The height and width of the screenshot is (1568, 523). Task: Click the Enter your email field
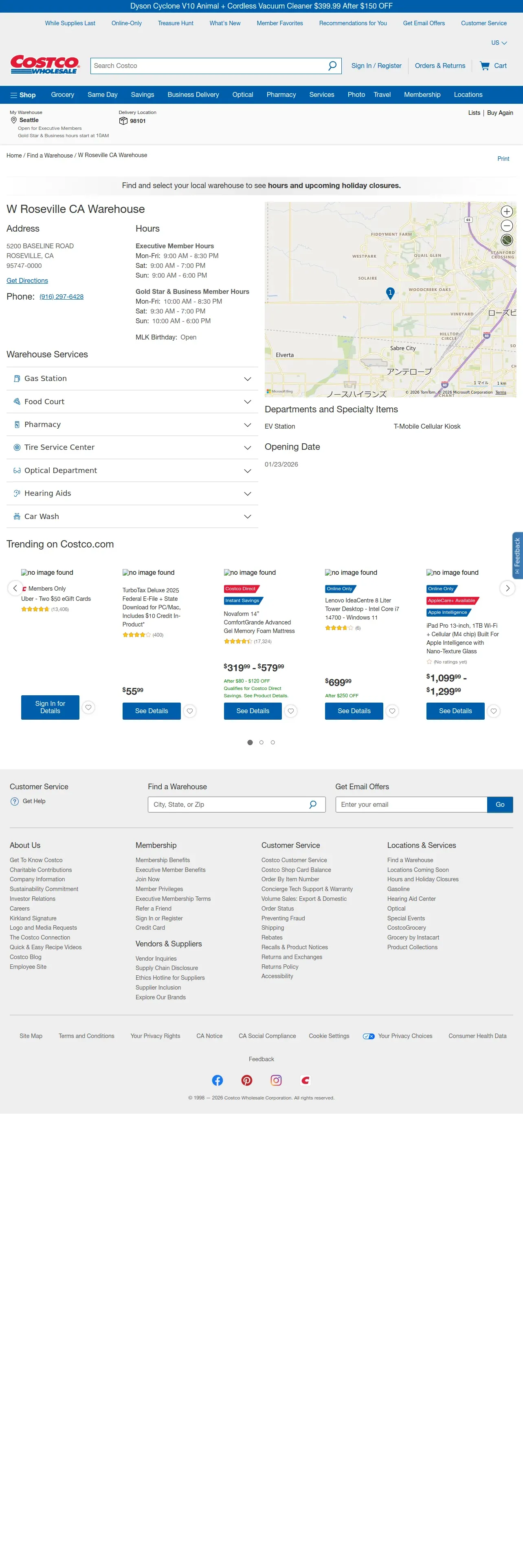[x=411, y=805]
